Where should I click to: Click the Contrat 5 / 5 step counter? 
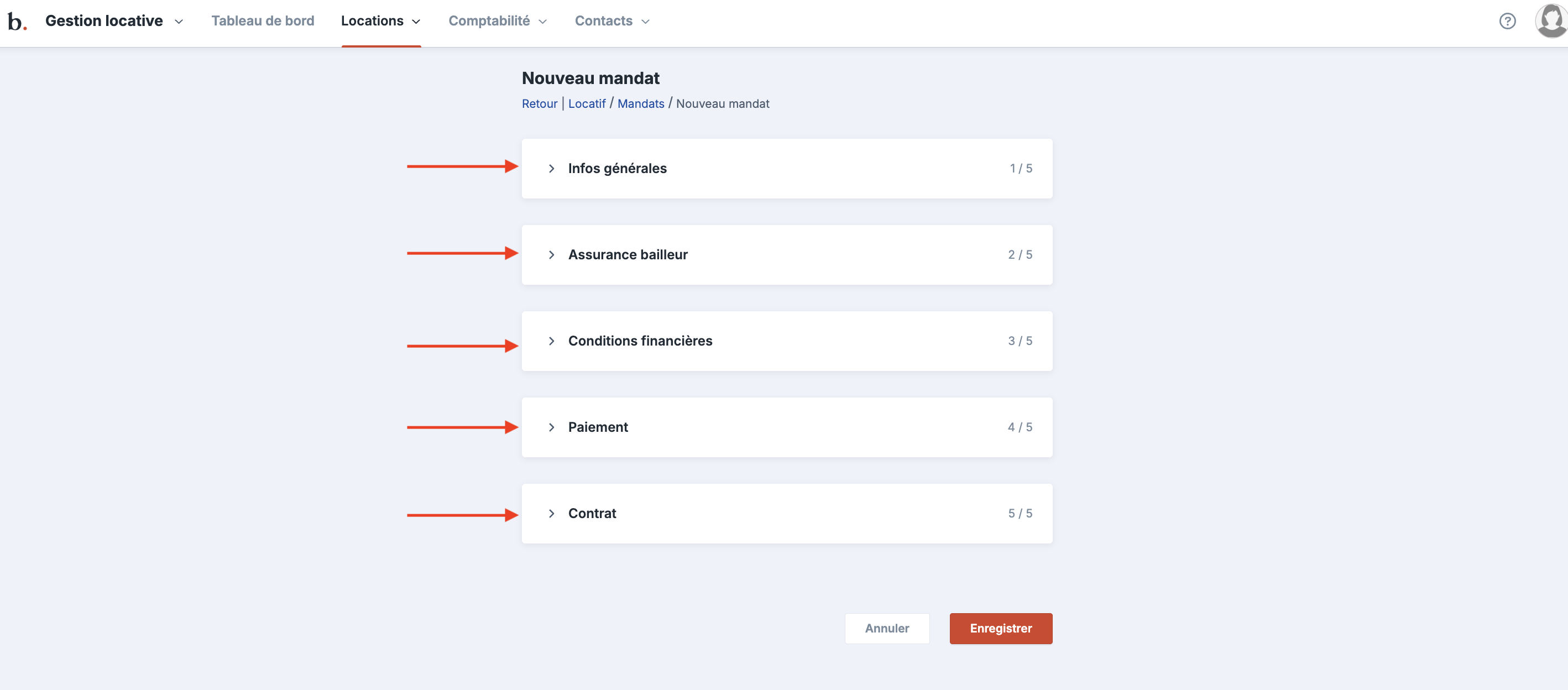[x=1020, y=514]
